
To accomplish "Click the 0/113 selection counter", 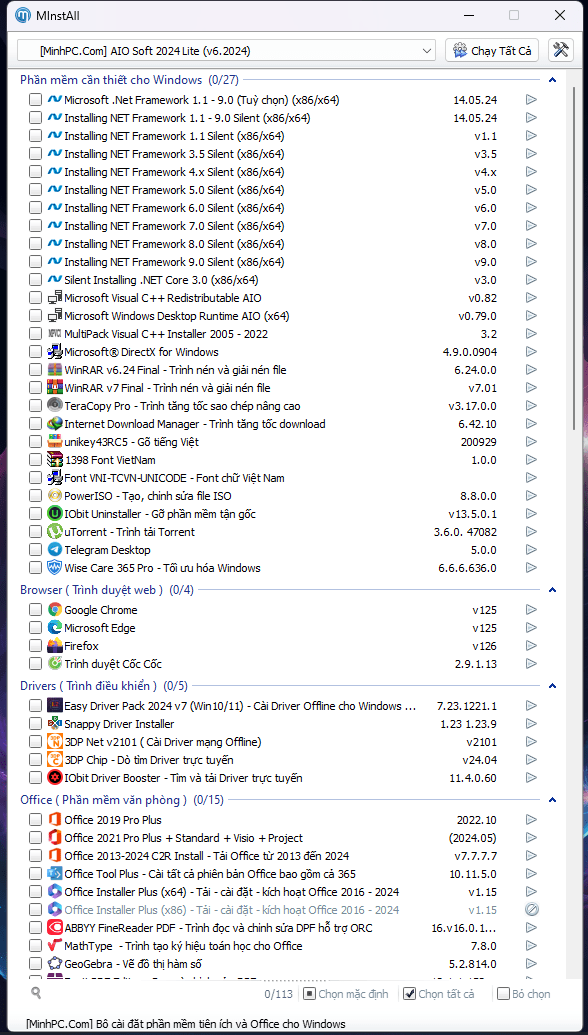I will click(277, 993).
